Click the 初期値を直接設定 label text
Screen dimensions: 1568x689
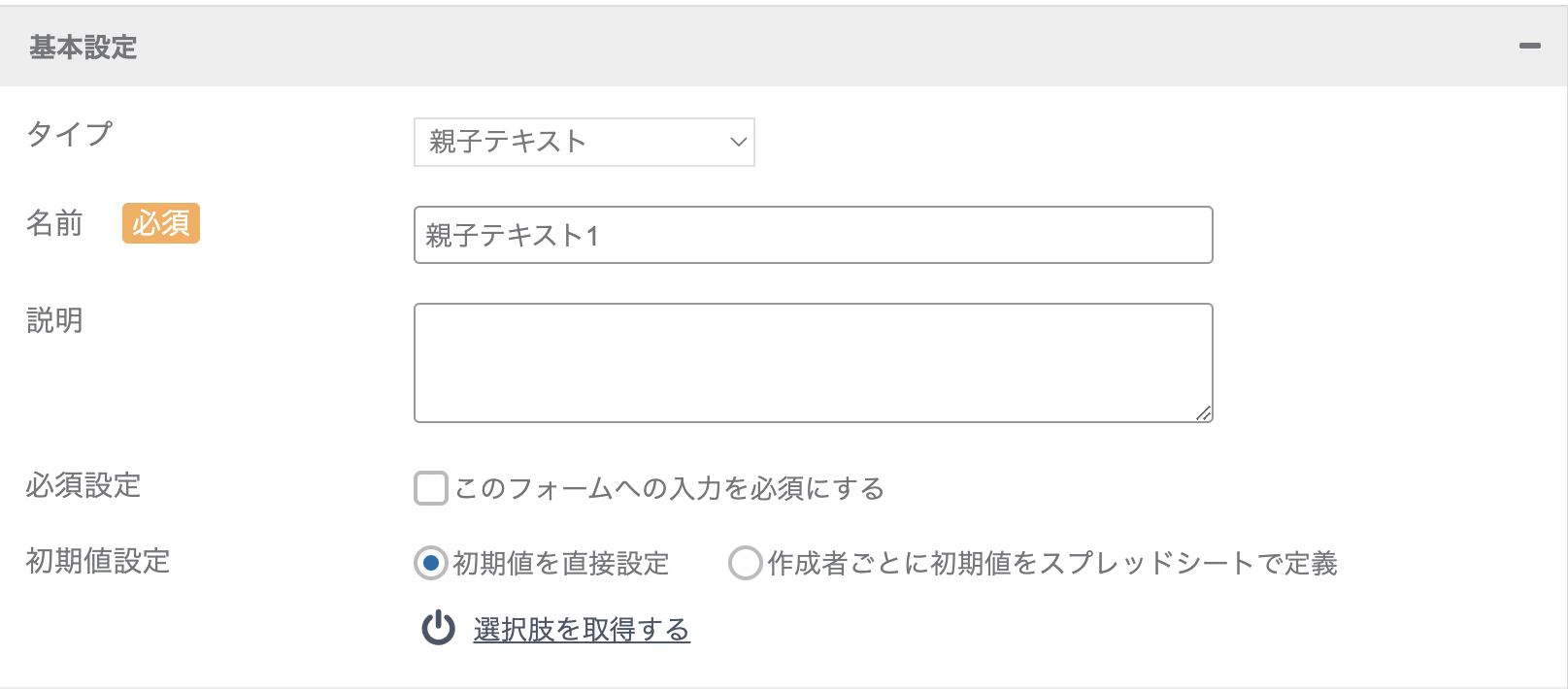click(561, 563)
